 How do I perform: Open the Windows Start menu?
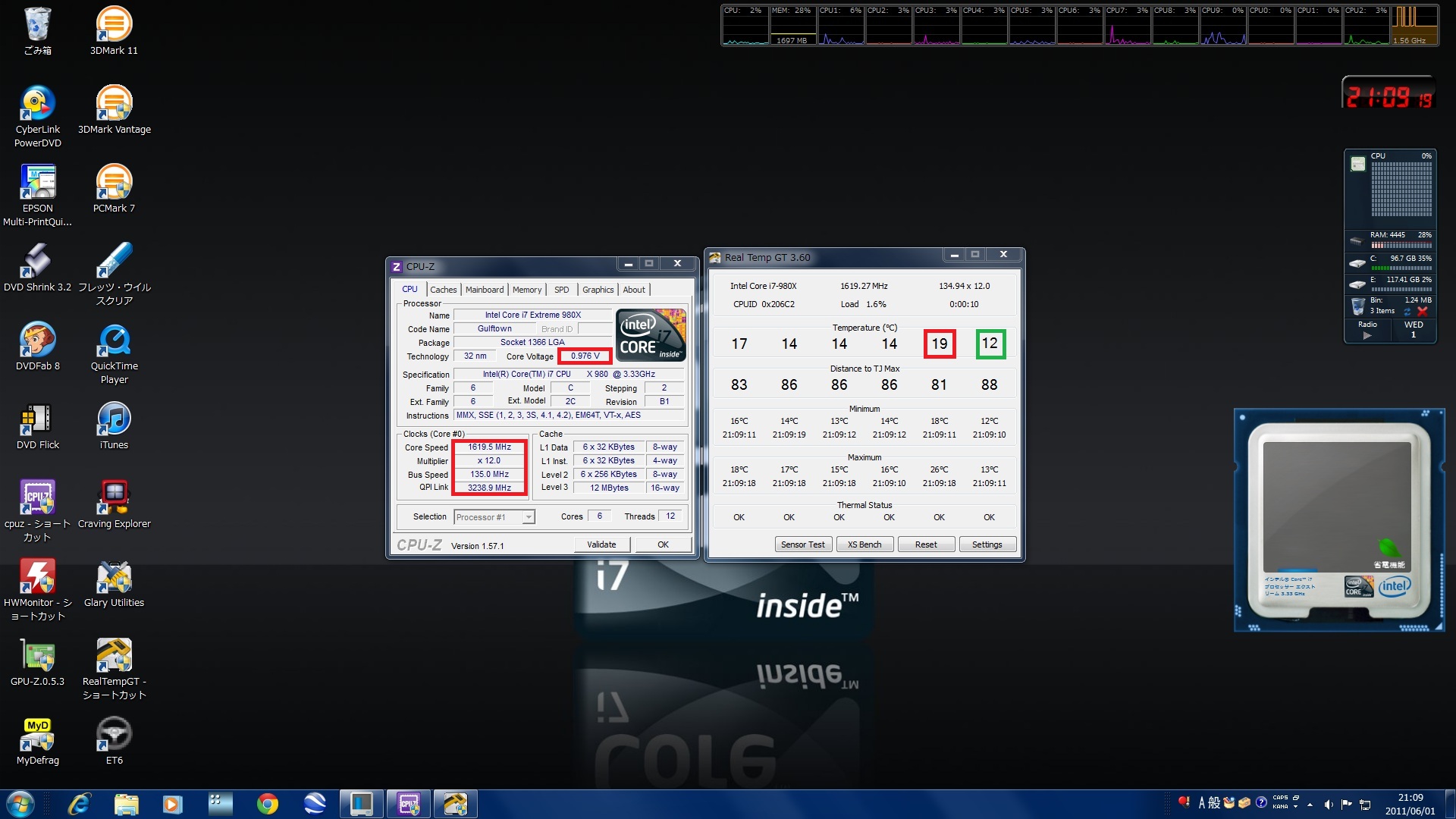(x=20, y=804)
